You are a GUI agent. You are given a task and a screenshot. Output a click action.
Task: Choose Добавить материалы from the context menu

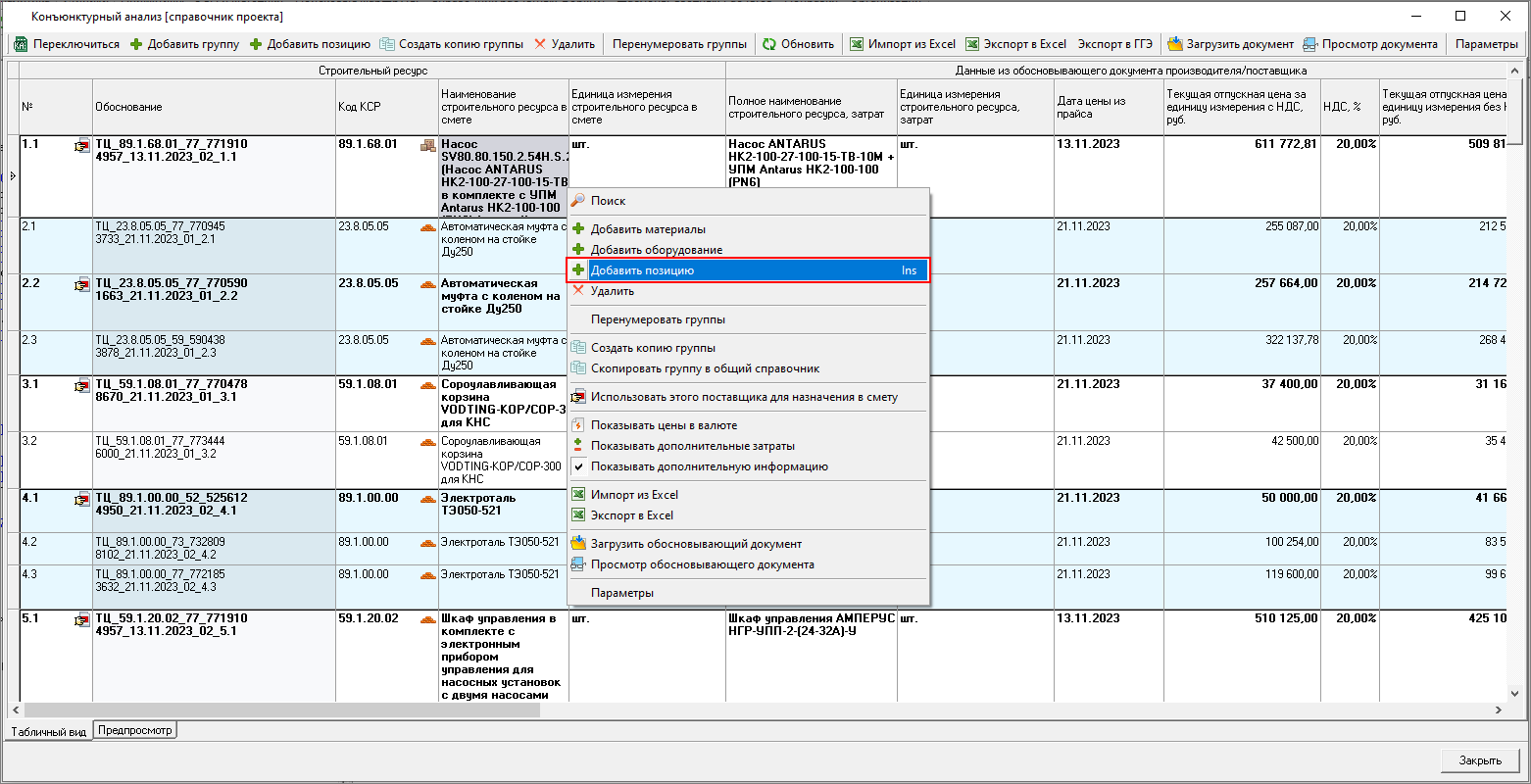click(647, 229)
